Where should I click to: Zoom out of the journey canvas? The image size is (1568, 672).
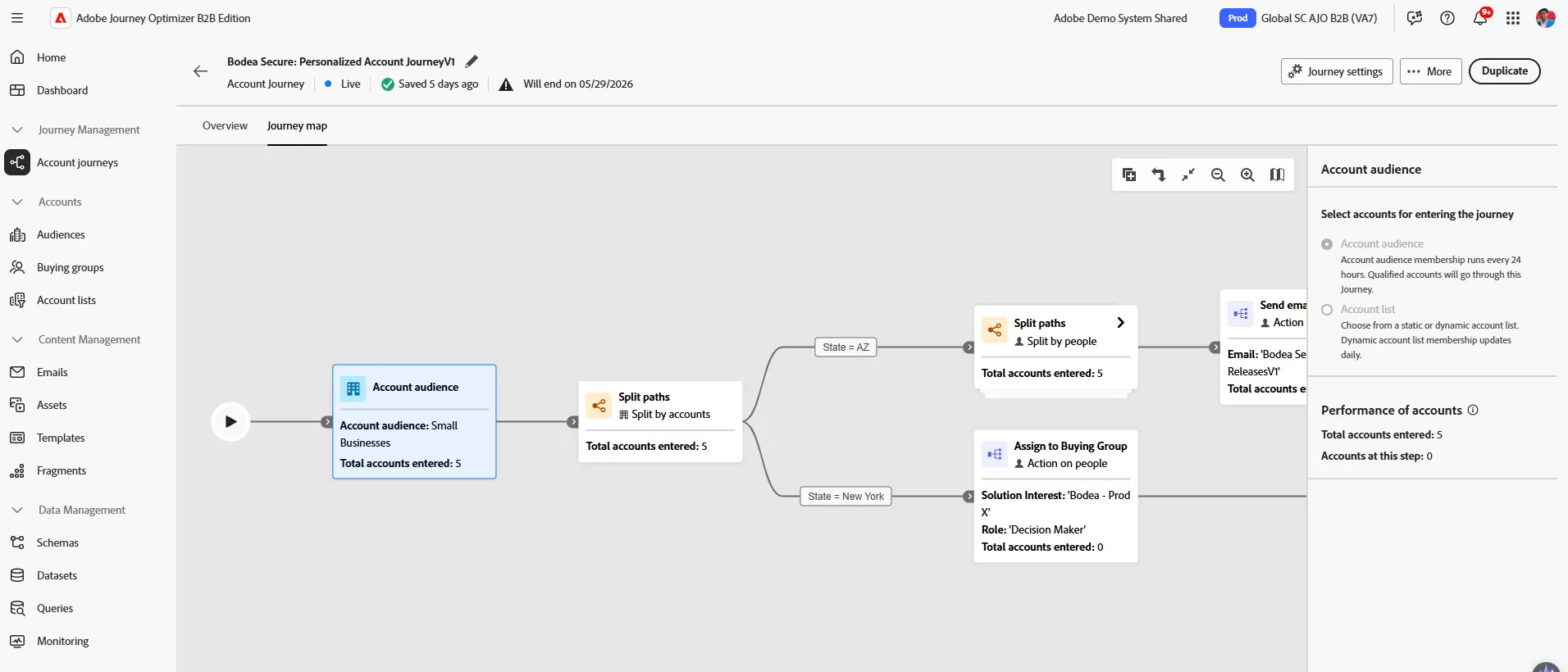coord(1218,175)
